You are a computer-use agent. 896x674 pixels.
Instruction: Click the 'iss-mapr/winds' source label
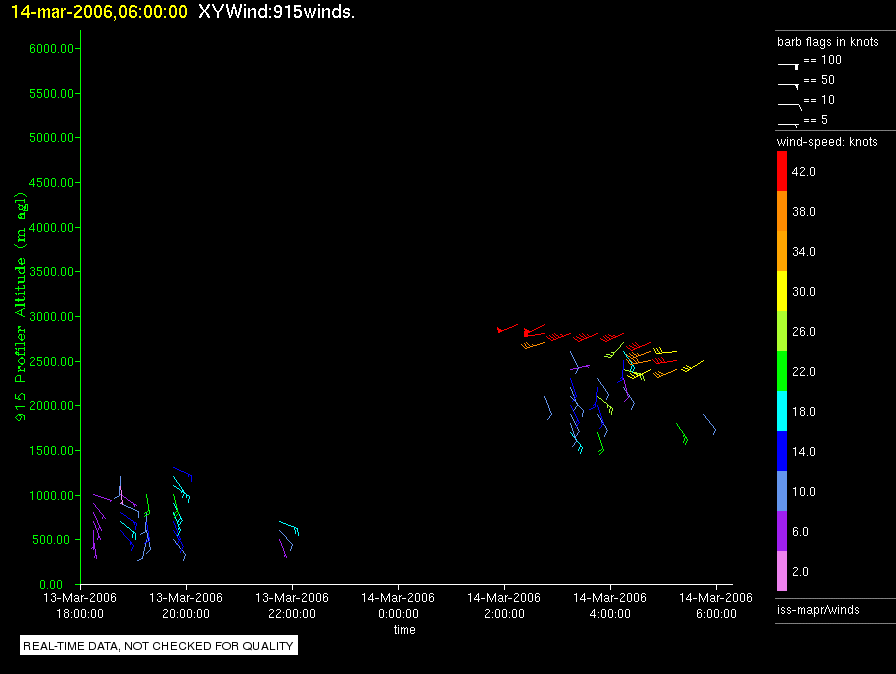click(x=818, y=609)
